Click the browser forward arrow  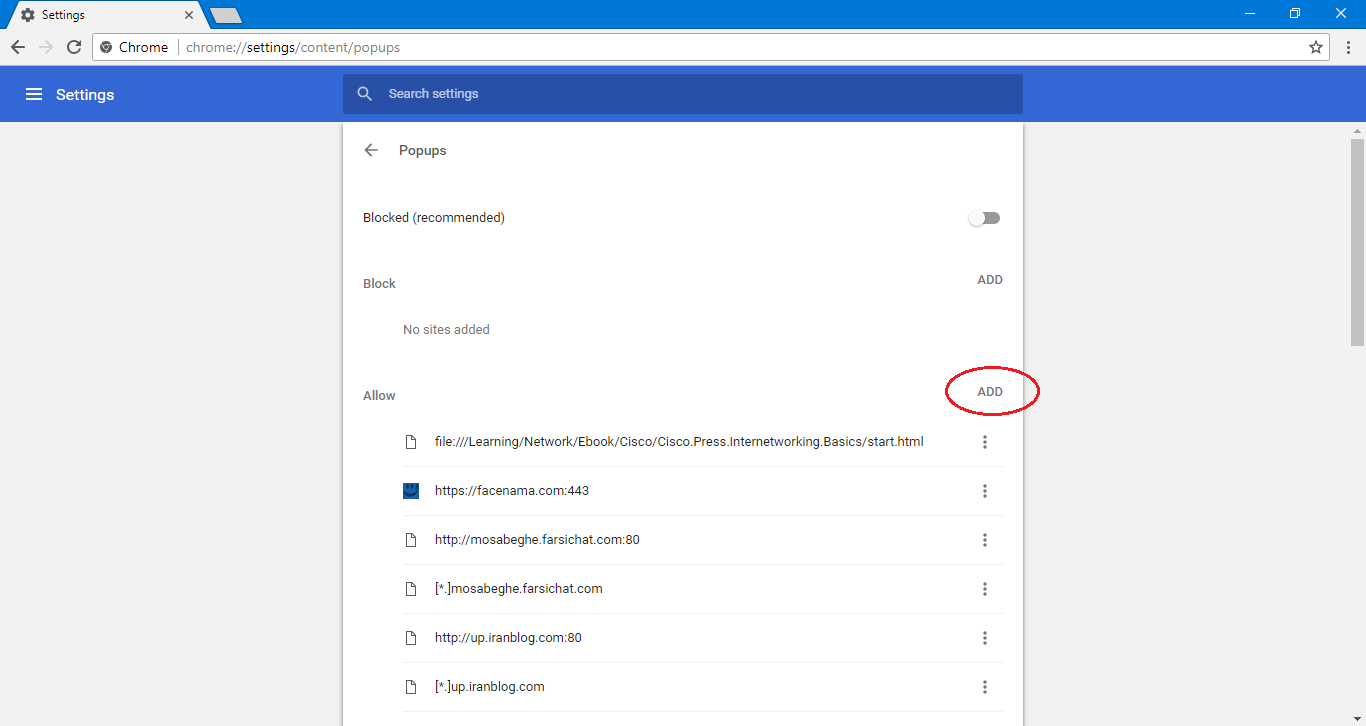[x=46, y=47]
